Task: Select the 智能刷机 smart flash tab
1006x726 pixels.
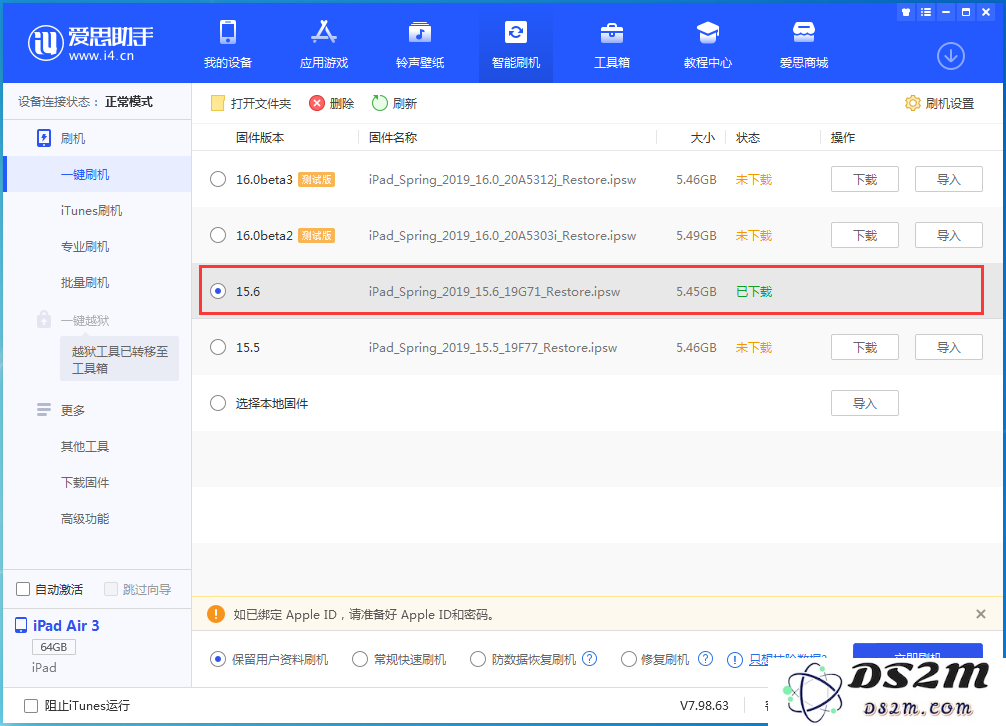Action: (516, 44)
